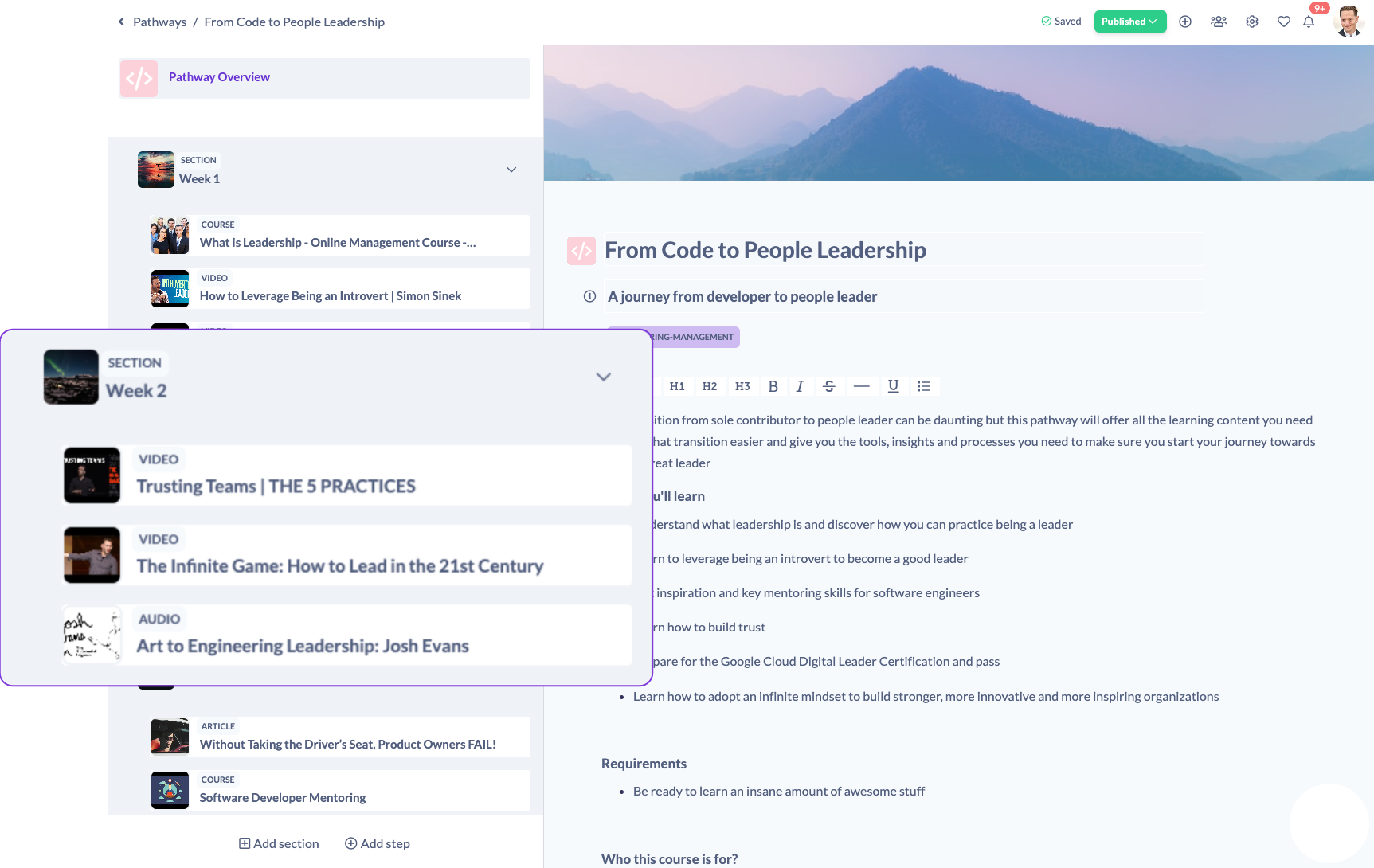Insert a horizontal divider from the toolbar
Viewport: 1374px width, 868px height.
pos(862,386)
